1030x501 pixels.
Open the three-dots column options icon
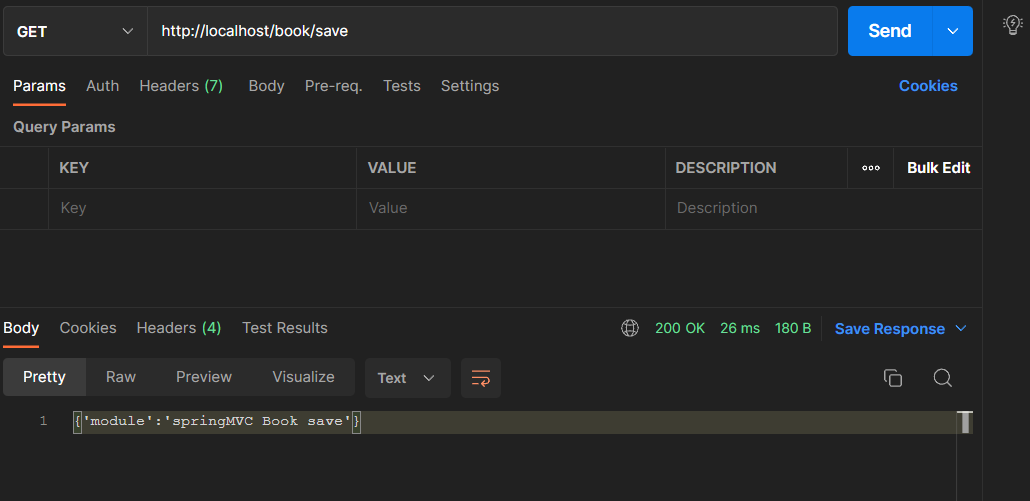coord(871,168)
